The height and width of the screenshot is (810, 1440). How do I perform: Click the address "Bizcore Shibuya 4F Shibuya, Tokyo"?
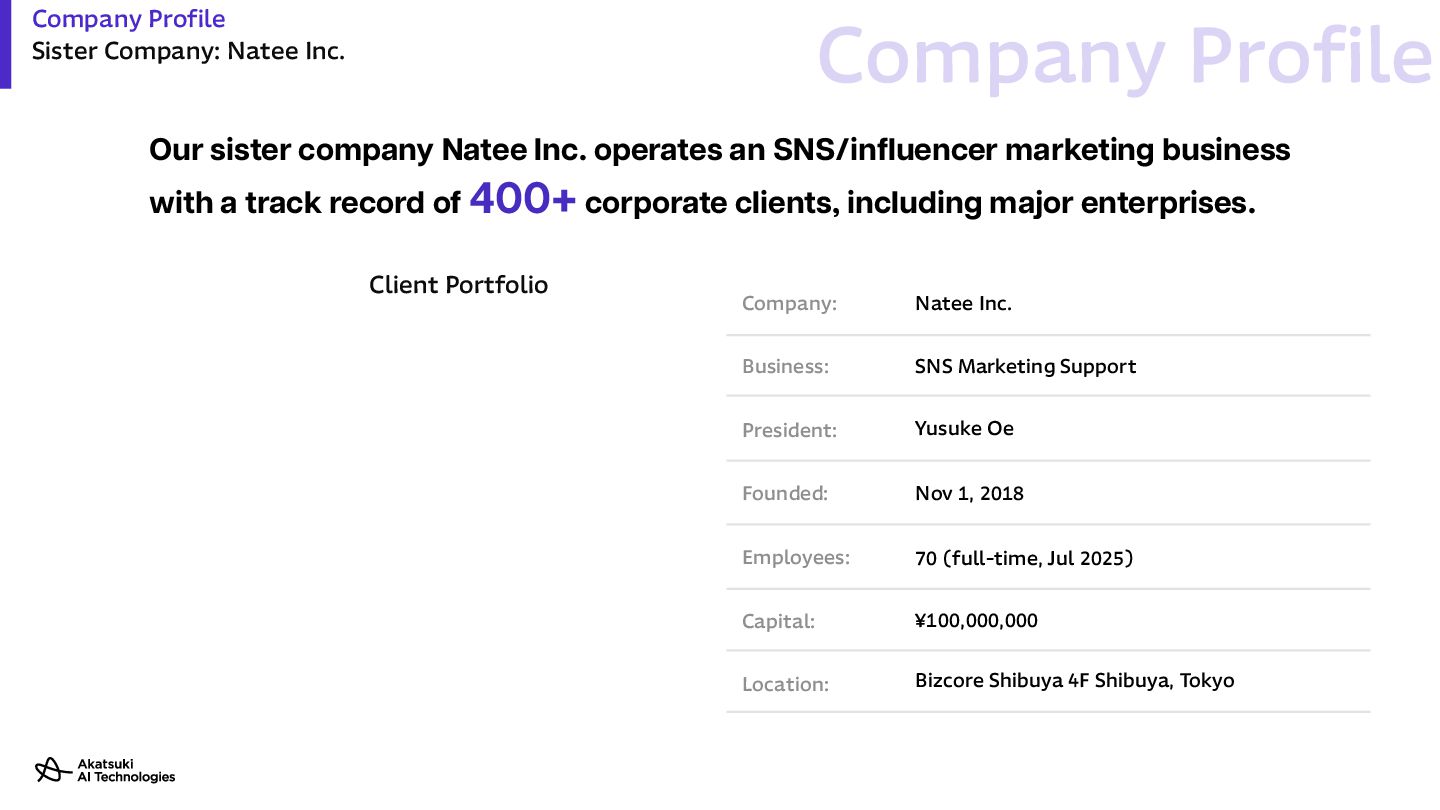tap(1074, 681)
